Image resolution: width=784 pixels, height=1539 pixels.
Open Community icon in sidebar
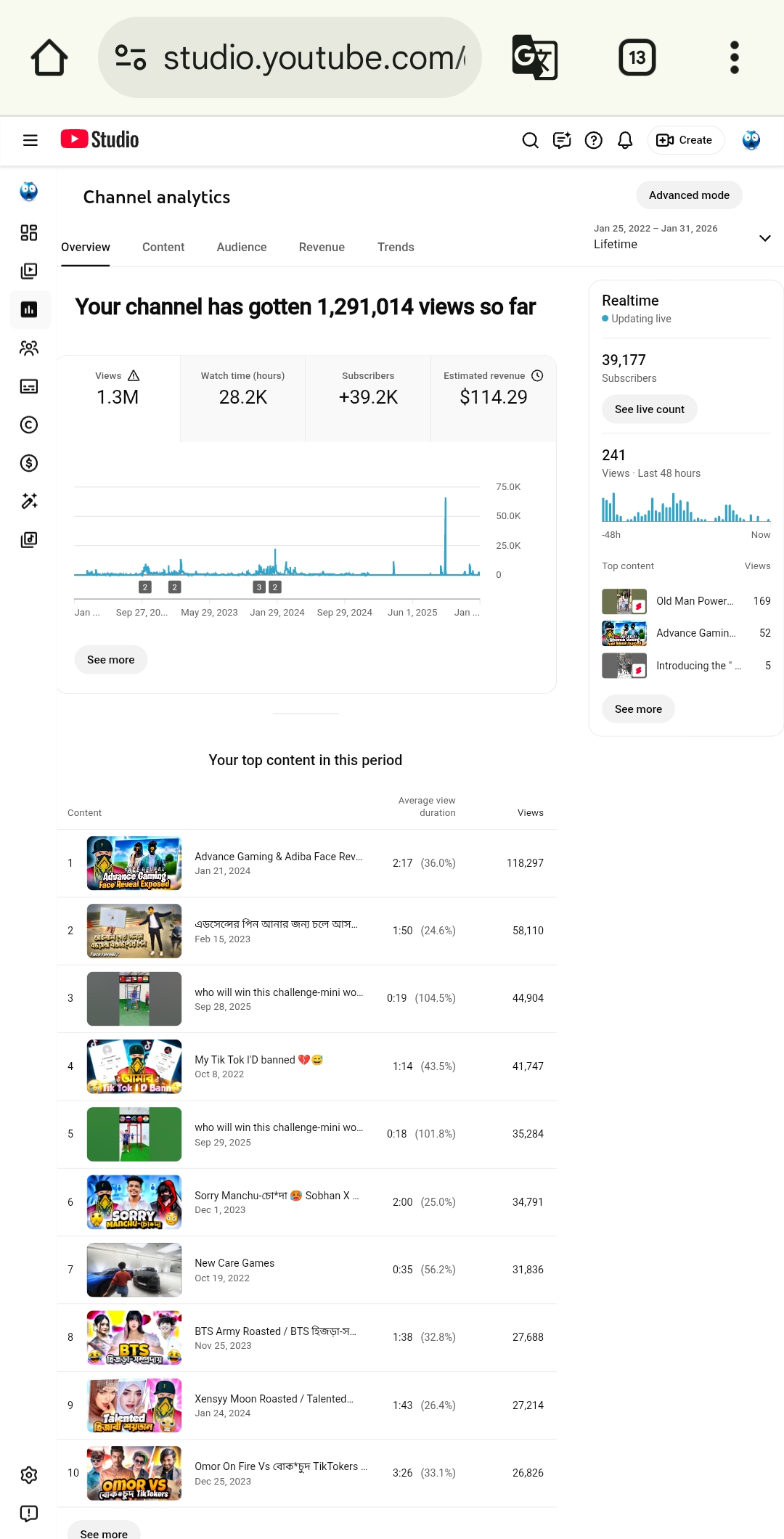[x=29, y=348]
